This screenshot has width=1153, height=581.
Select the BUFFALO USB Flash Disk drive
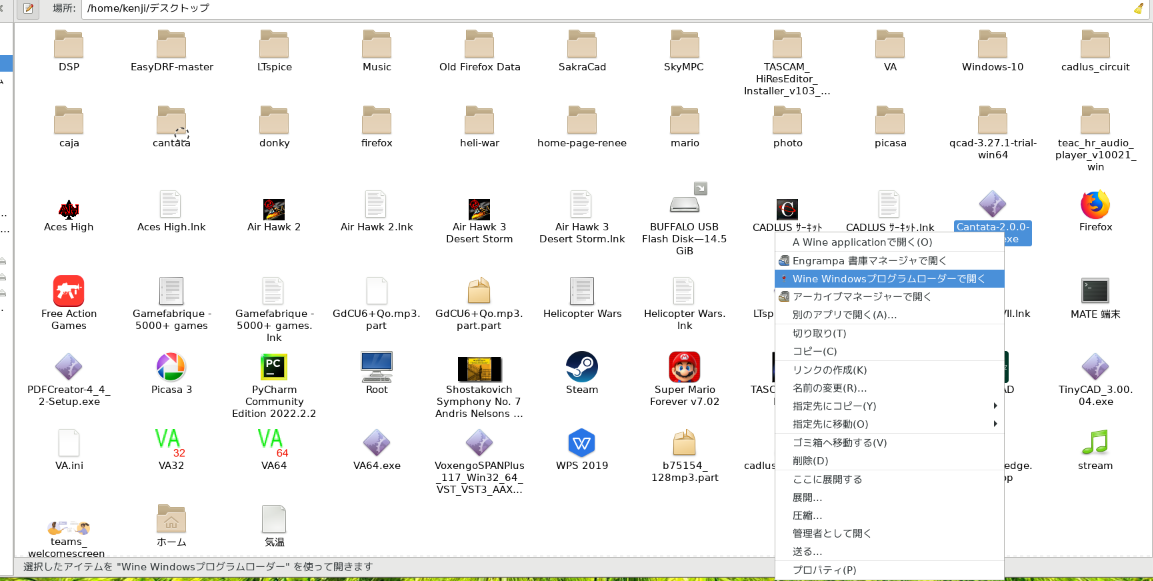[685, 203]
